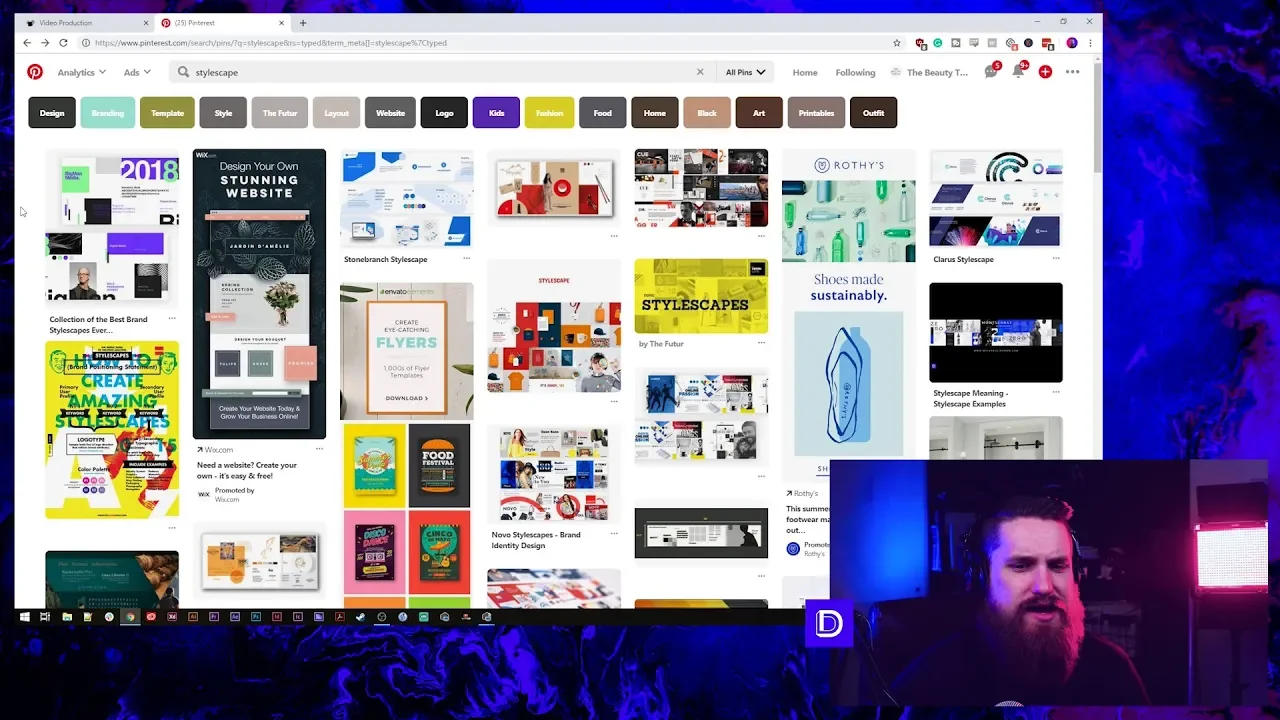The image size is (1280, 720).
Task: Launch Adobe InDesign from taskbar
Action: tap(277, 617)
